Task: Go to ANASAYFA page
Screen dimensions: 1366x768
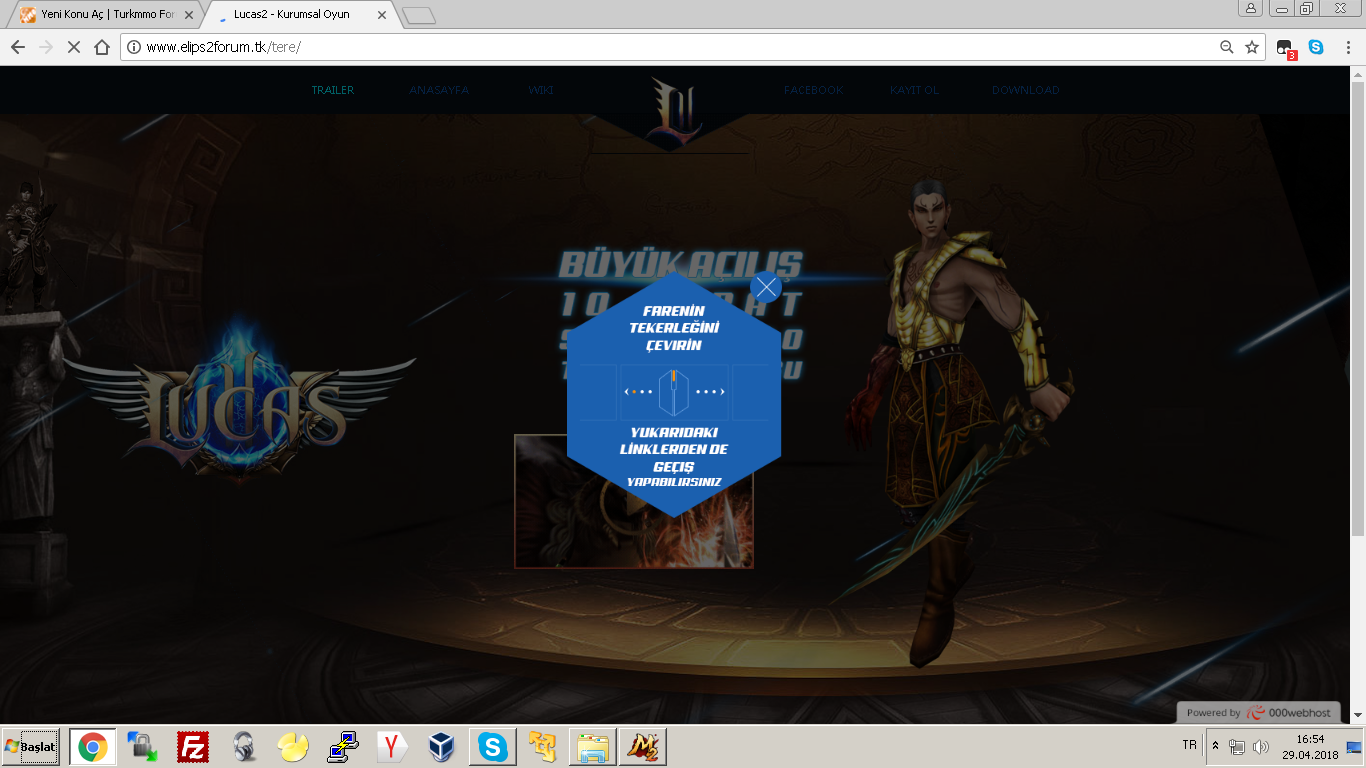Action: click(x=439, y=90)
